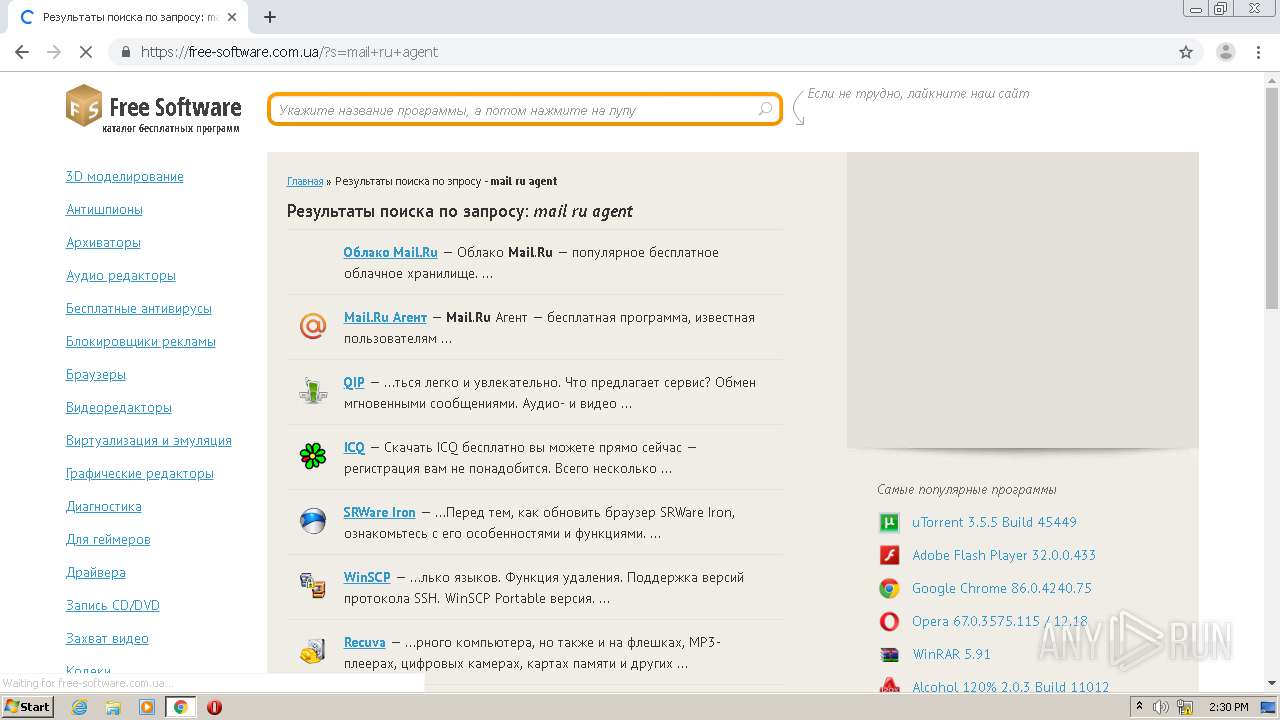Click the Mail.Ru Agent @ icon
Viewport: 1280px width, 720px height.
coord(313,326)
